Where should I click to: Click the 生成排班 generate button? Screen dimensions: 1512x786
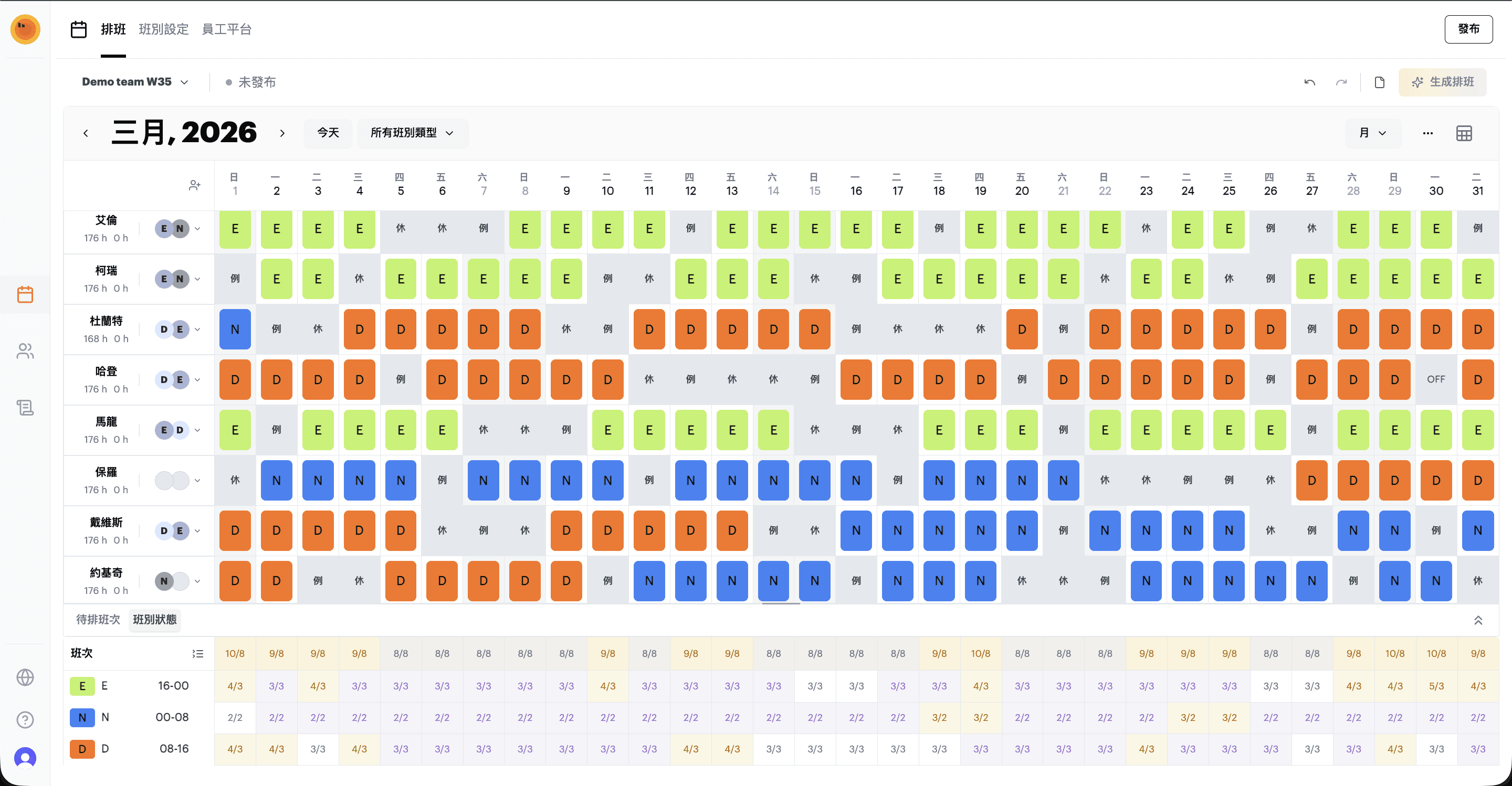click(1442, 82)
